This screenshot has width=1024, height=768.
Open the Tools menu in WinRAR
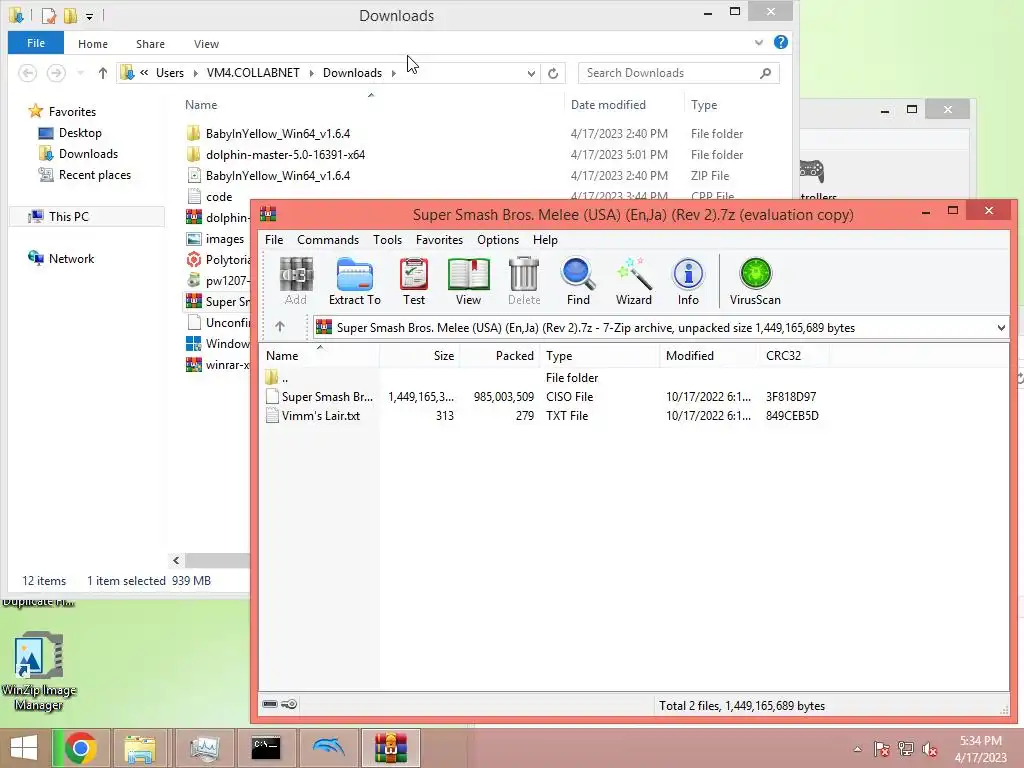[387, 240]
